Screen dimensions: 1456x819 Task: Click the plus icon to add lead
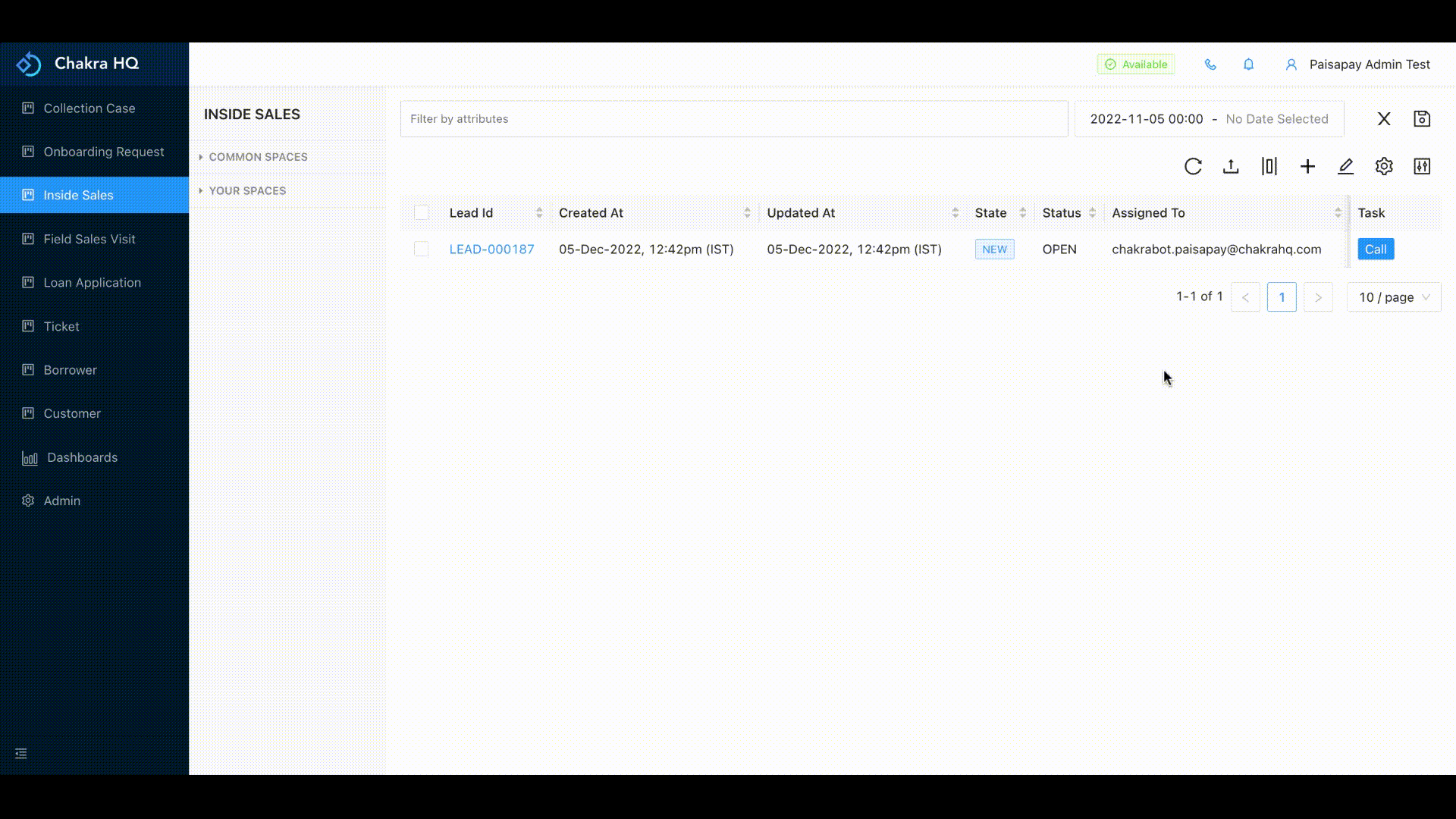point(1307,166)
